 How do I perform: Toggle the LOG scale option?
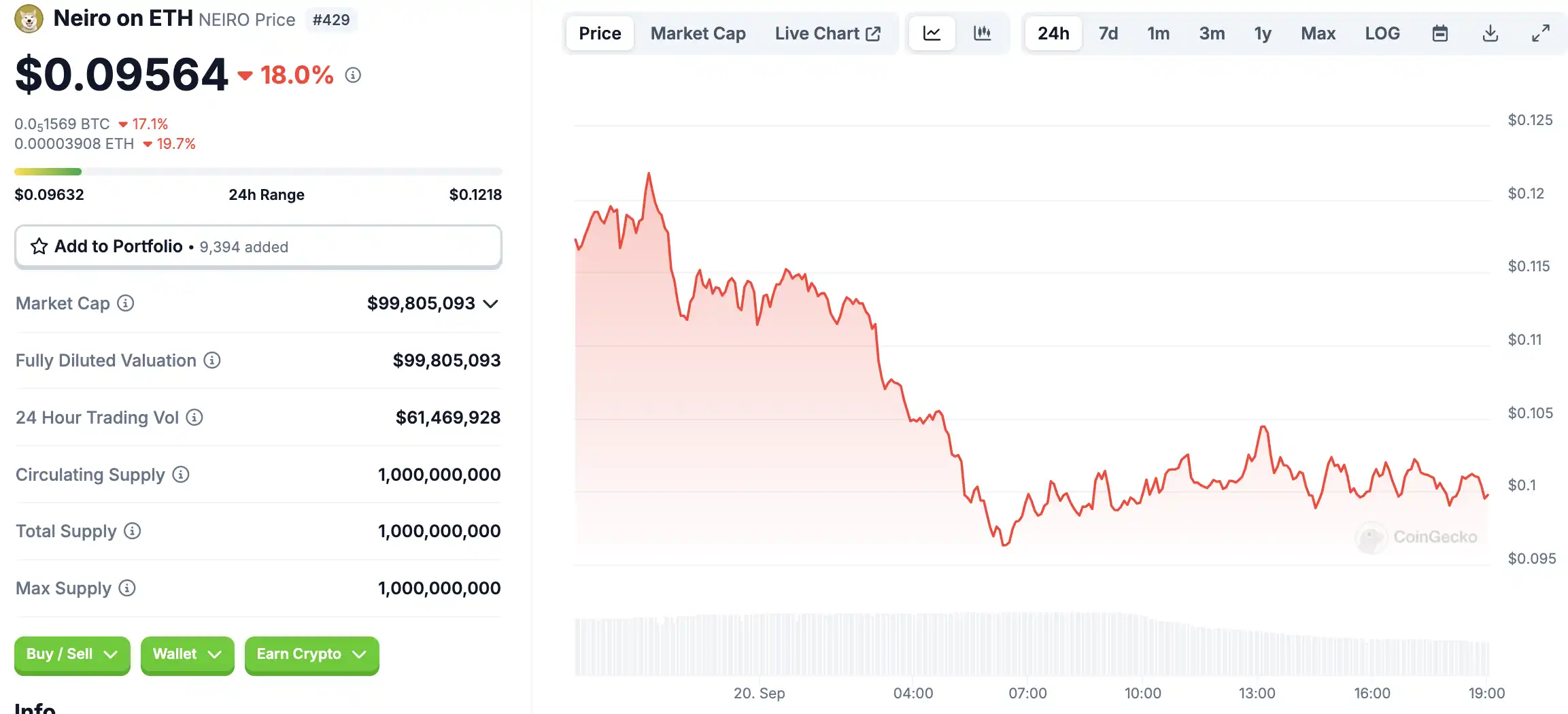click(x=1382, y=33)
